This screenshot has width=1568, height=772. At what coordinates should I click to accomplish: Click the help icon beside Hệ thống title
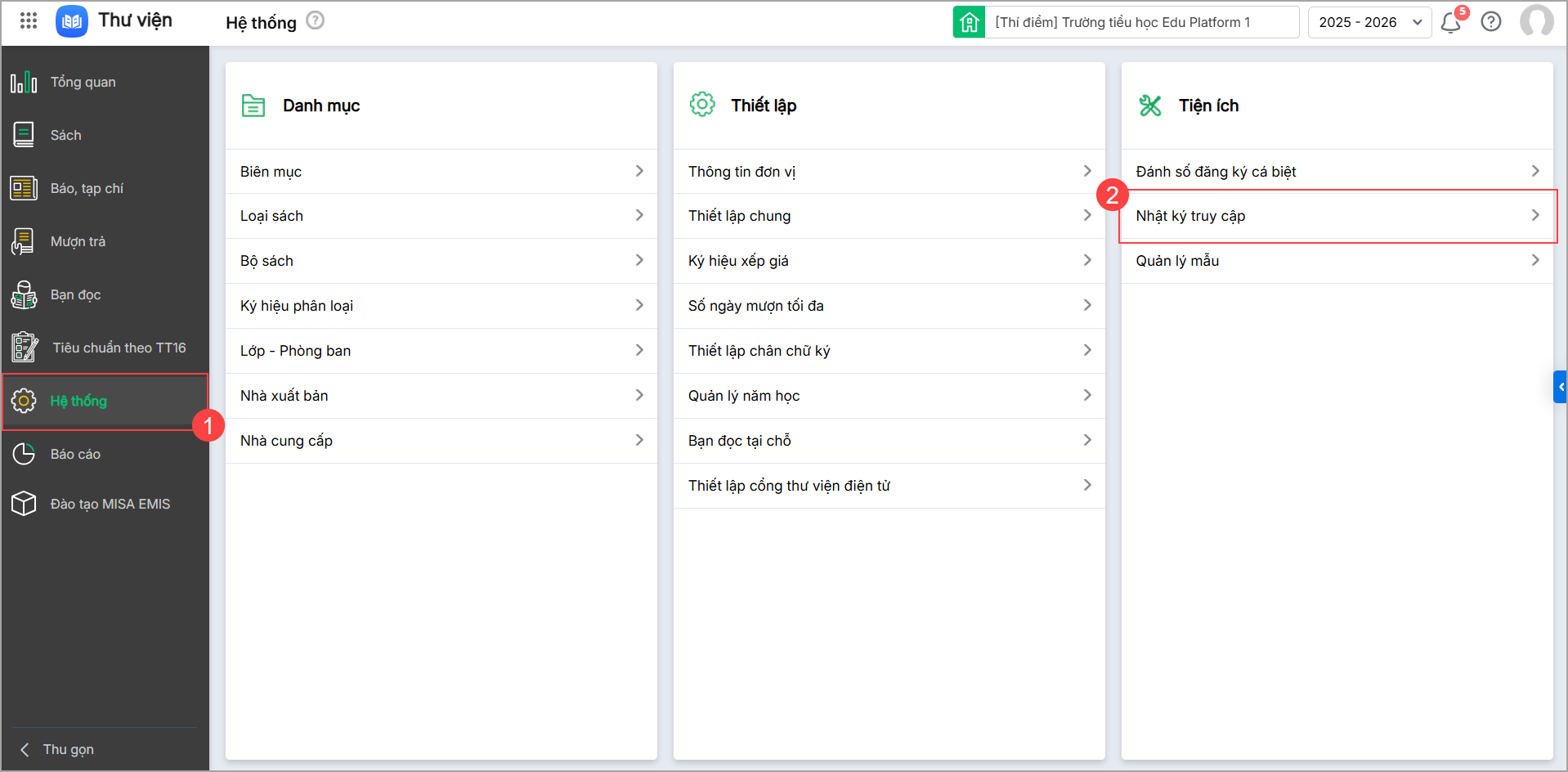[x=315, y=20]
